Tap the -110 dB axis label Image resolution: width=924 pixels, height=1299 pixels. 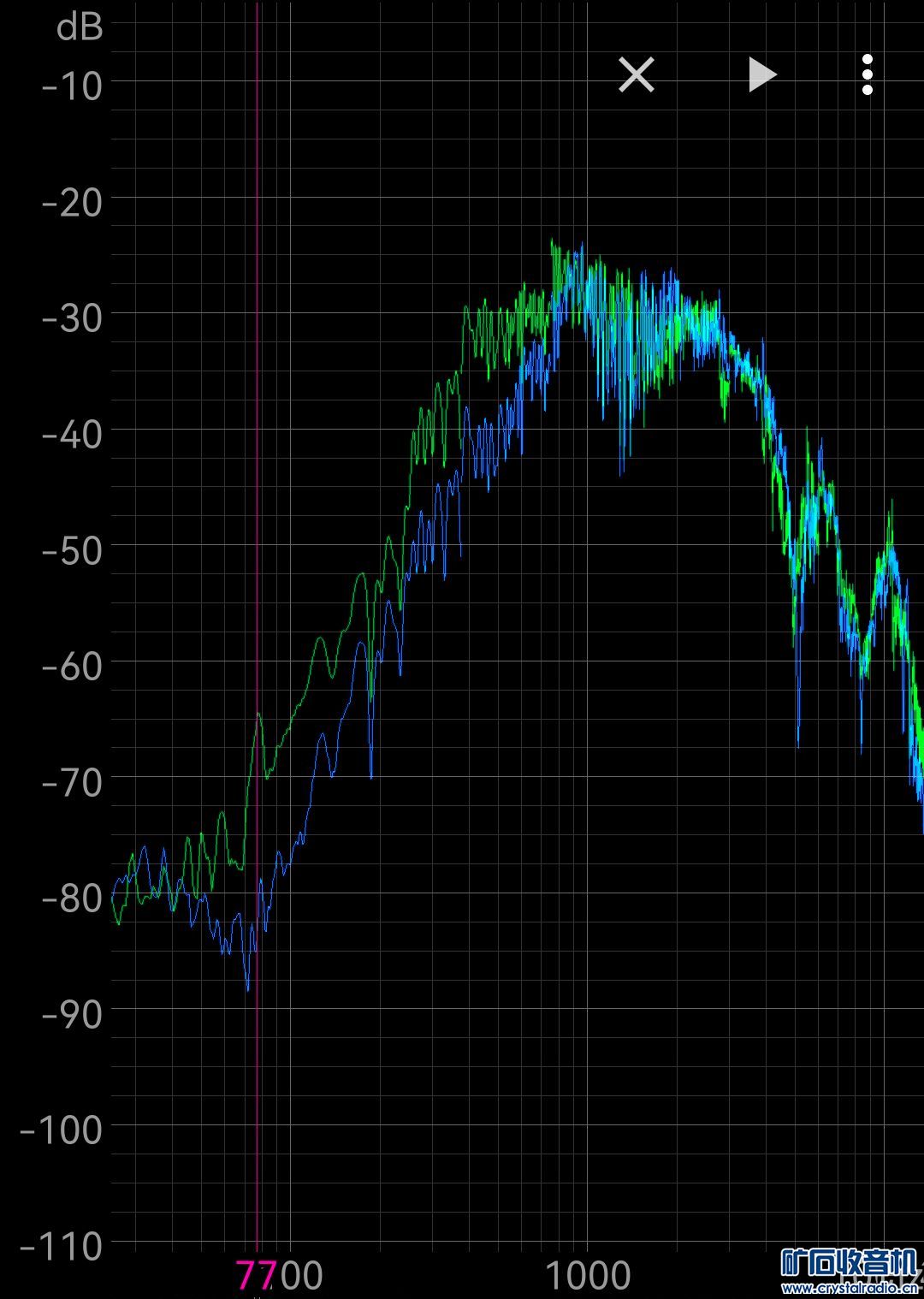[61, 1246]
